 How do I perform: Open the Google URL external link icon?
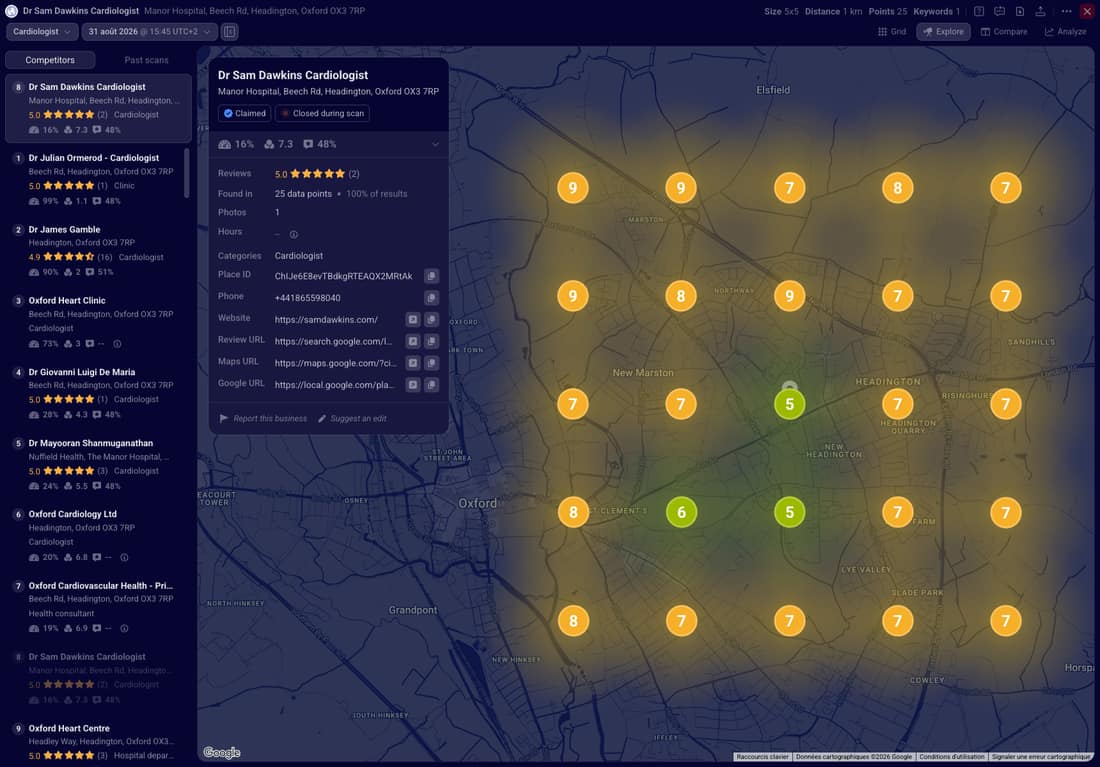[413, 385]
